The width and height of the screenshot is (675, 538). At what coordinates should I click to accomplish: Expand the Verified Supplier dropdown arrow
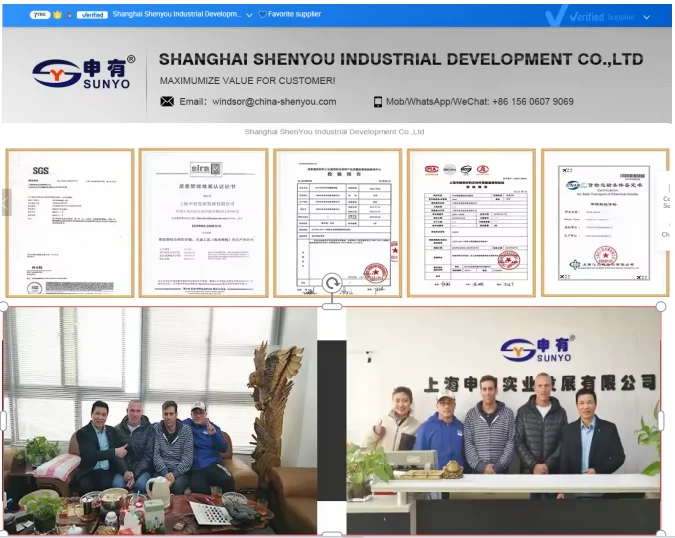[646, 17]
